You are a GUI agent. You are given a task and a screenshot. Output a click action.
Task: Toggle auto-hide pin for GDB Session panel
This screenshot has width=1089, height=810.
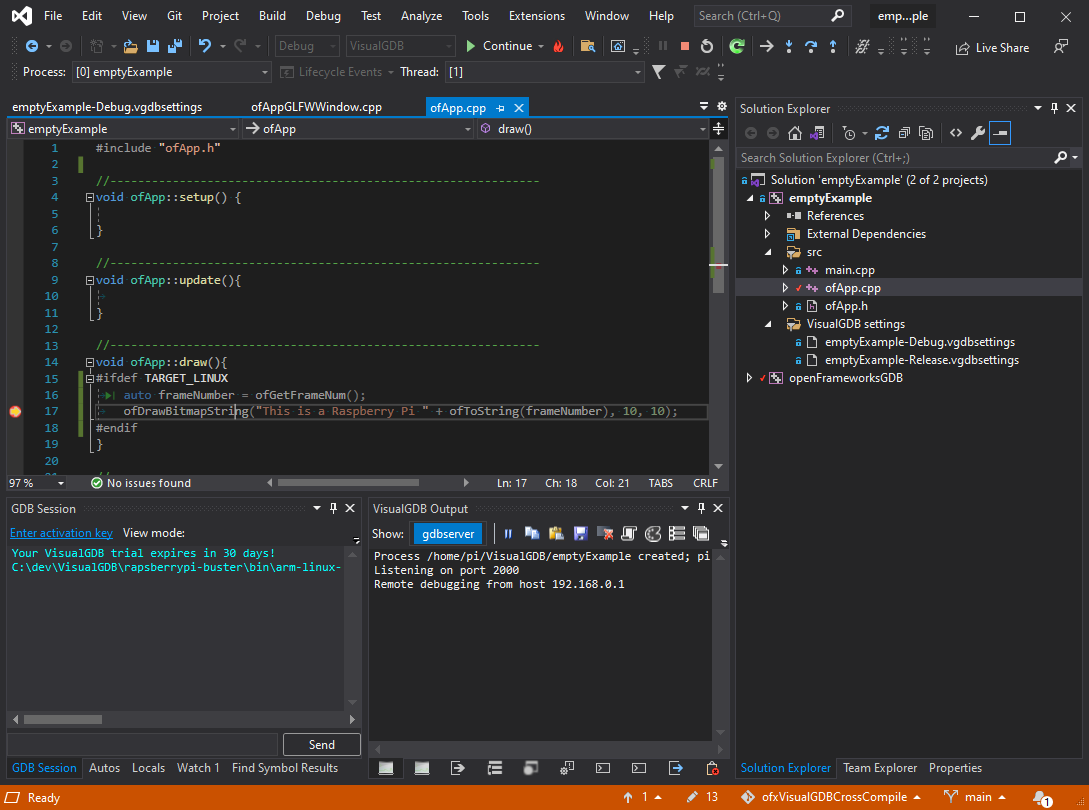tap(333, 508)
